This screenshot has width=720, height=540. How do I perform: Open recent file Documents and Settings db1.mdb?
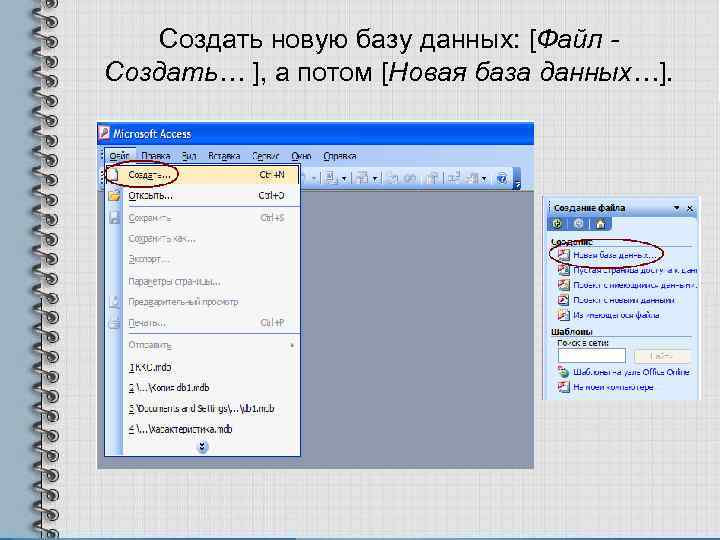coord(202,408)
